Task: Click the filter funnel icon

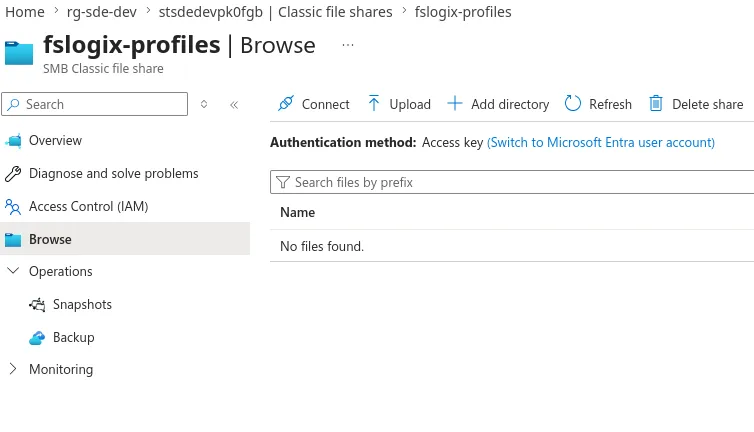Action: pos(283,182)
